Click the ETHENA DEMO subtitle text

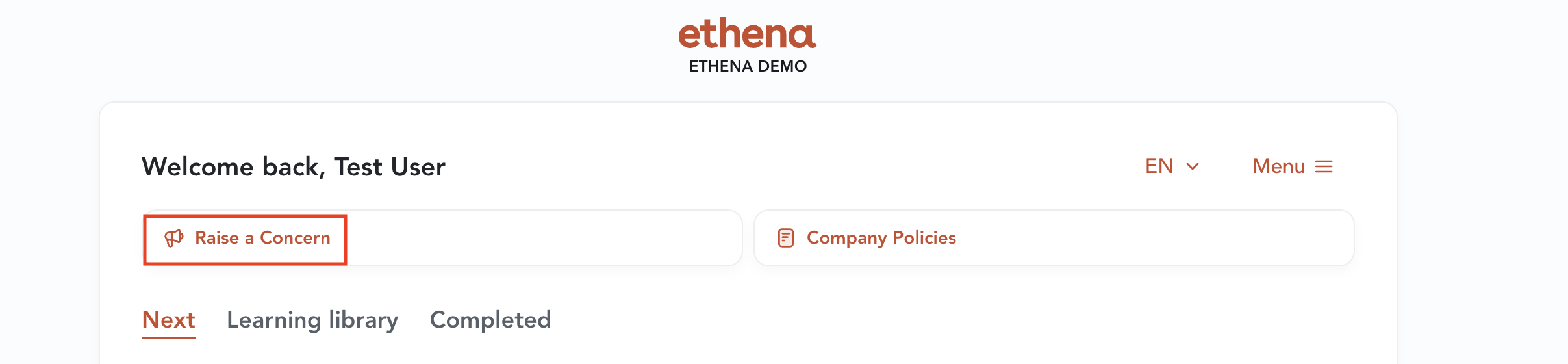tap(748, 66)
